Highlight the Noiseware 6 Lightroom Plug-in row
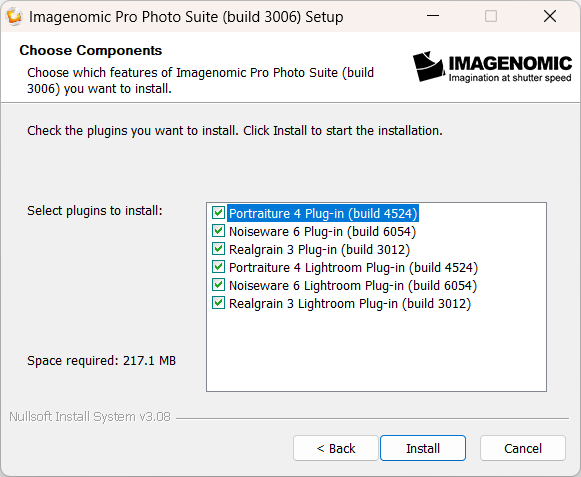The height and width of the screenshot is (477, 581). tap(353, 286)
